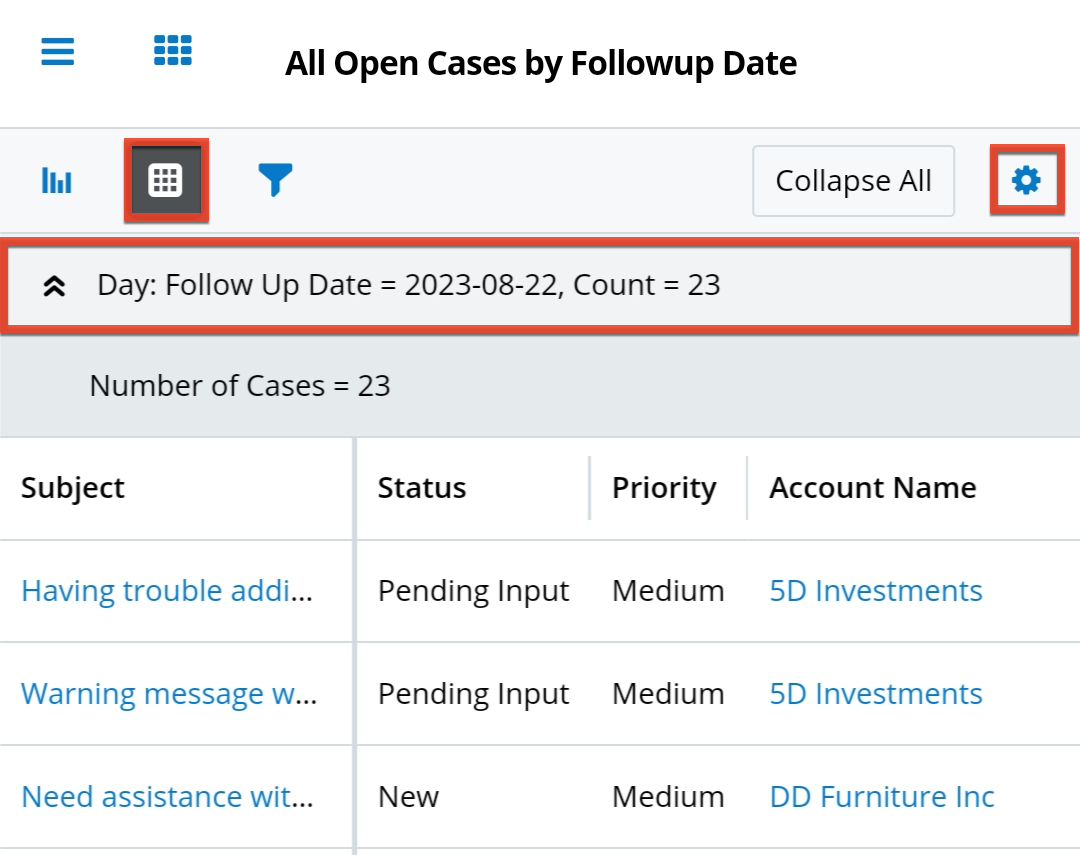Screen dimensions: 1080x855
Task: Open 5D Investments account in first row
Action: pos(875,591)
